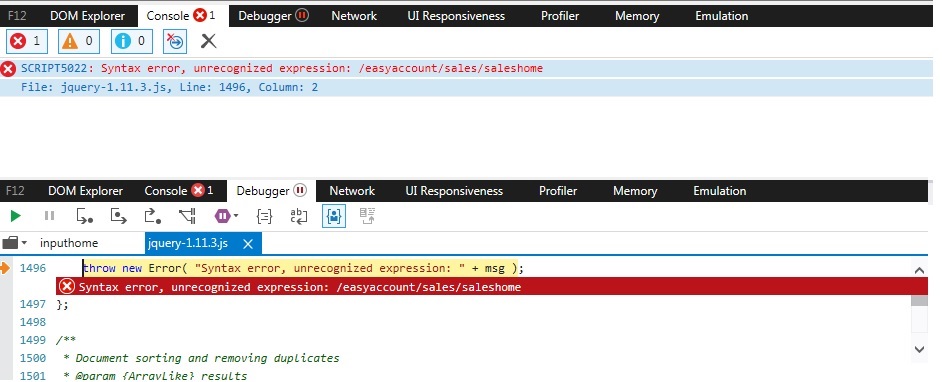Viewport: 942px width, 382px height.
Task: Toggle pretty print curly braces icon
Action: [264, 216]
